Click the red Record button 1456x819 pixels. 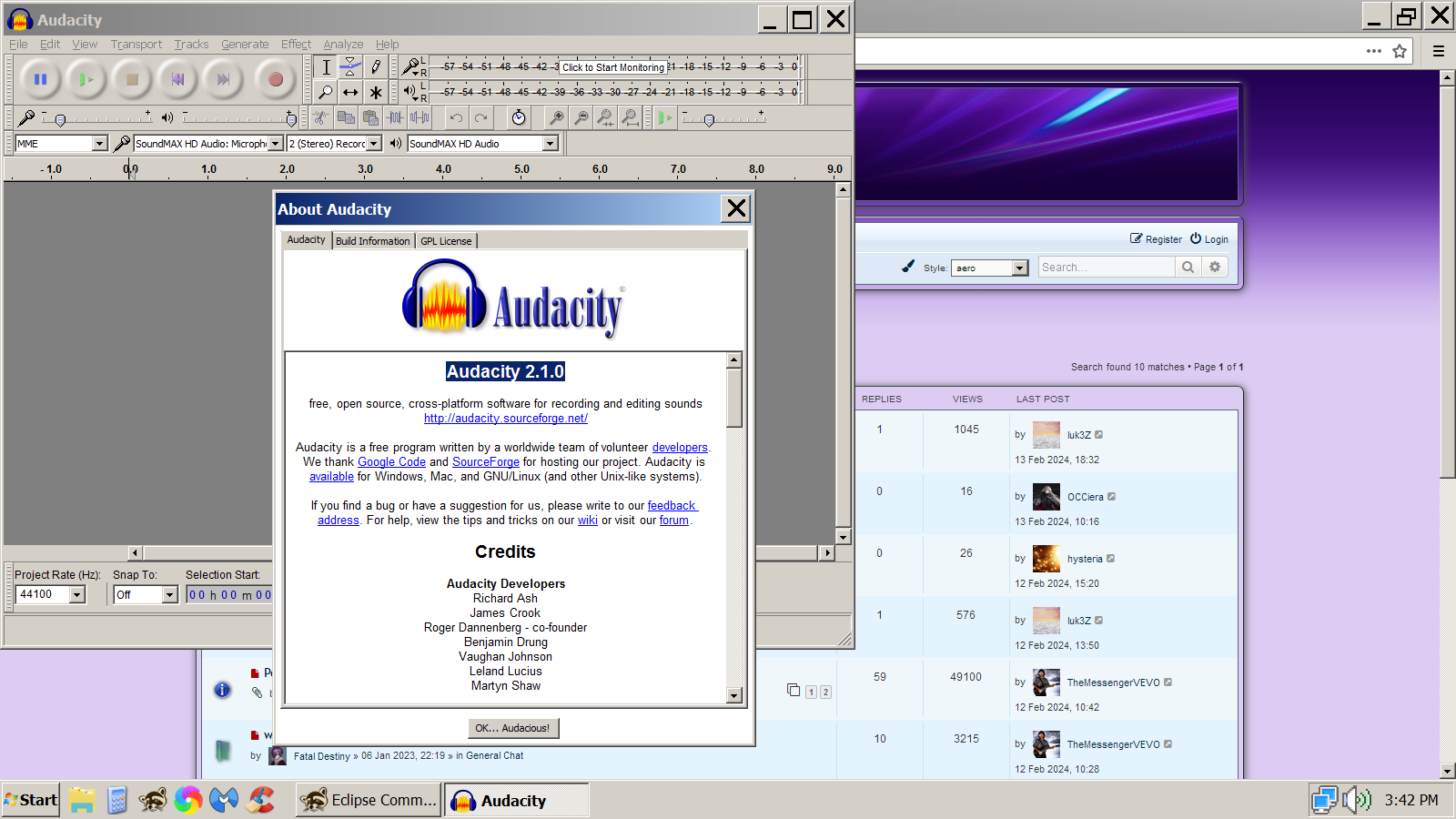tap(276, 80)
